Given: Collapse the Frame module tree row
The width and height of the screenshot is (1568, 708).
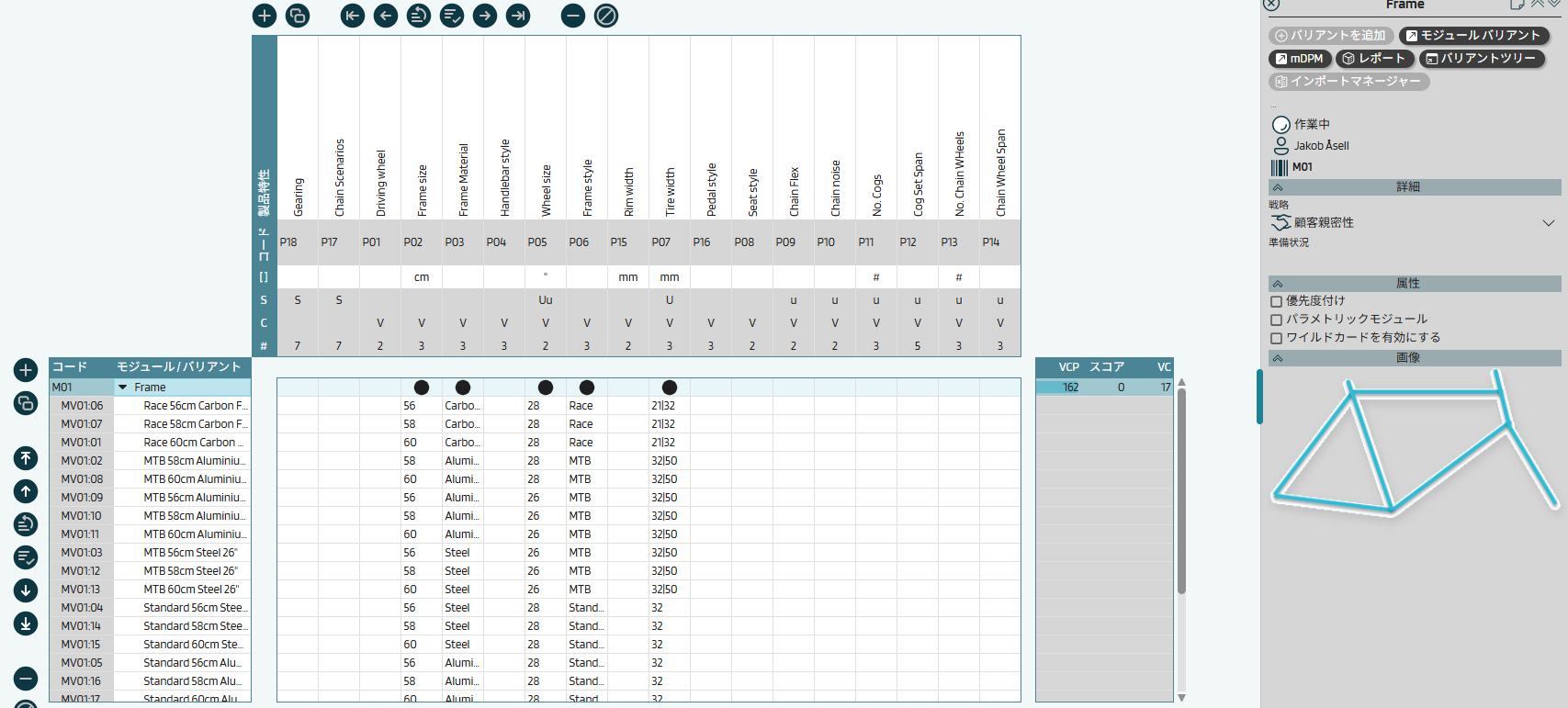Looking at the screenshot, I should click(x=123, y=388).
